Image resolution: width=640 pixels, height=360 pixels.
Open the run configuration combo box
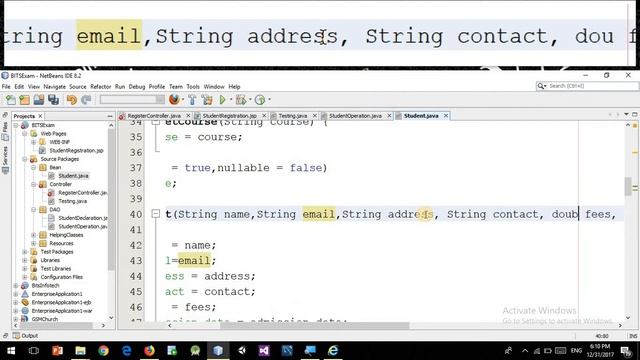[132, 99]
